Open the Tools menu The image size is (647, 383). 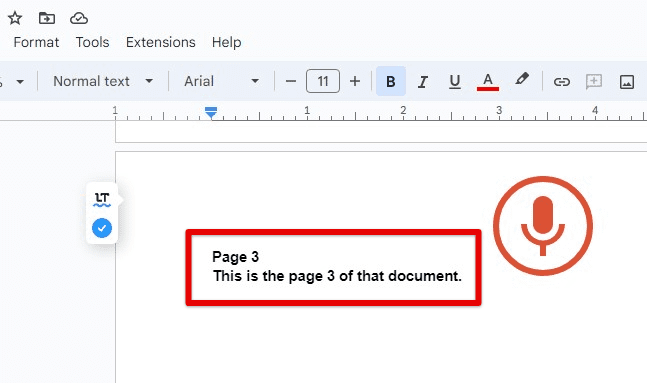pyautogui.click(x=92, y=42)
